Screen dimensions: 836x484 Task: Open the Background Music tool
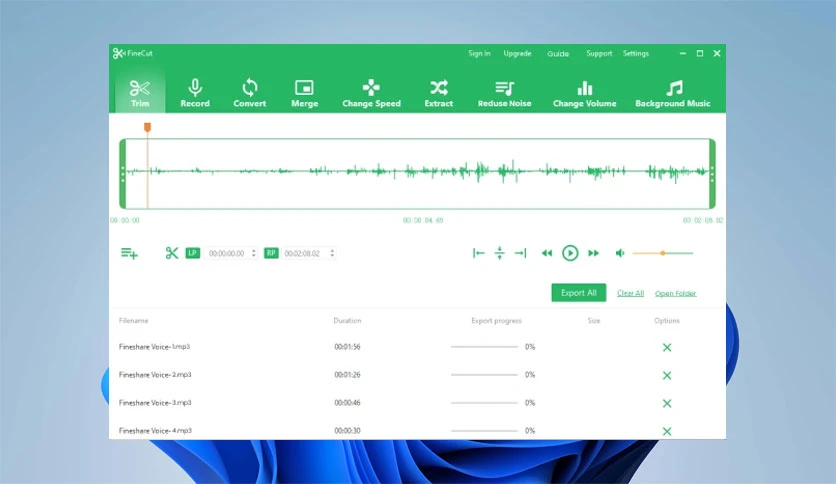tap(672, 93)
